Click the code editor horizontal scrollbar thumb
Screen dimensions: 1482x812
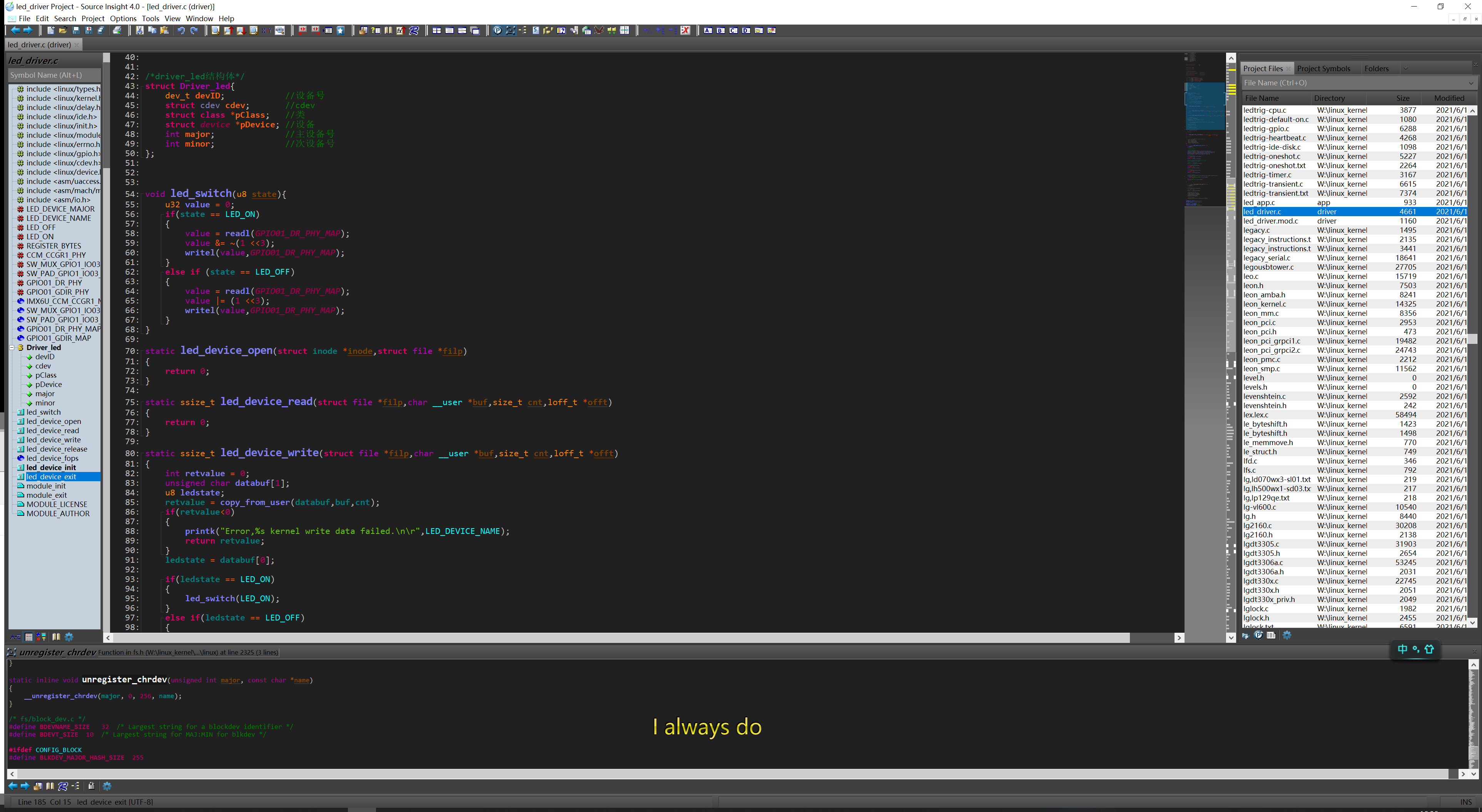point(622,637)
